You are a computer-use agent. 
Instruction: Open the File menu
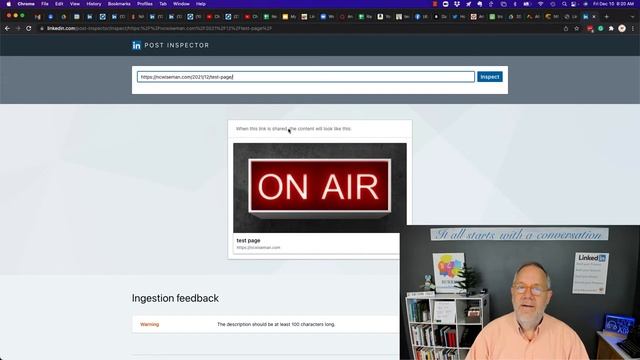[x=45, y=4]
